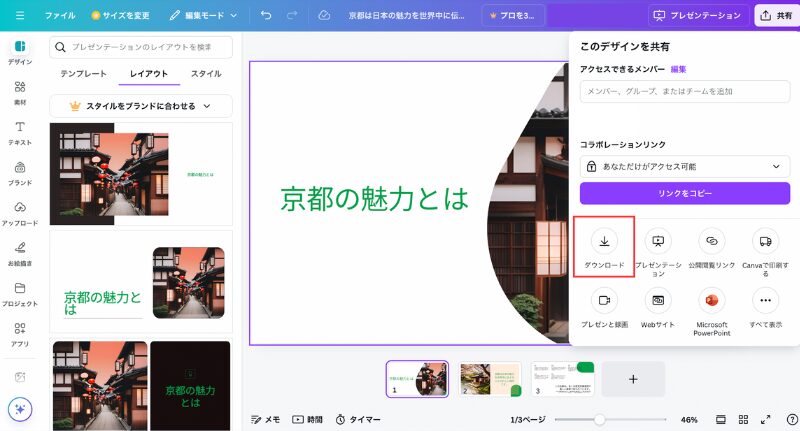Click the Canvaで印刷する truck icon
800x431 pixels.
[x=765, y=241]
